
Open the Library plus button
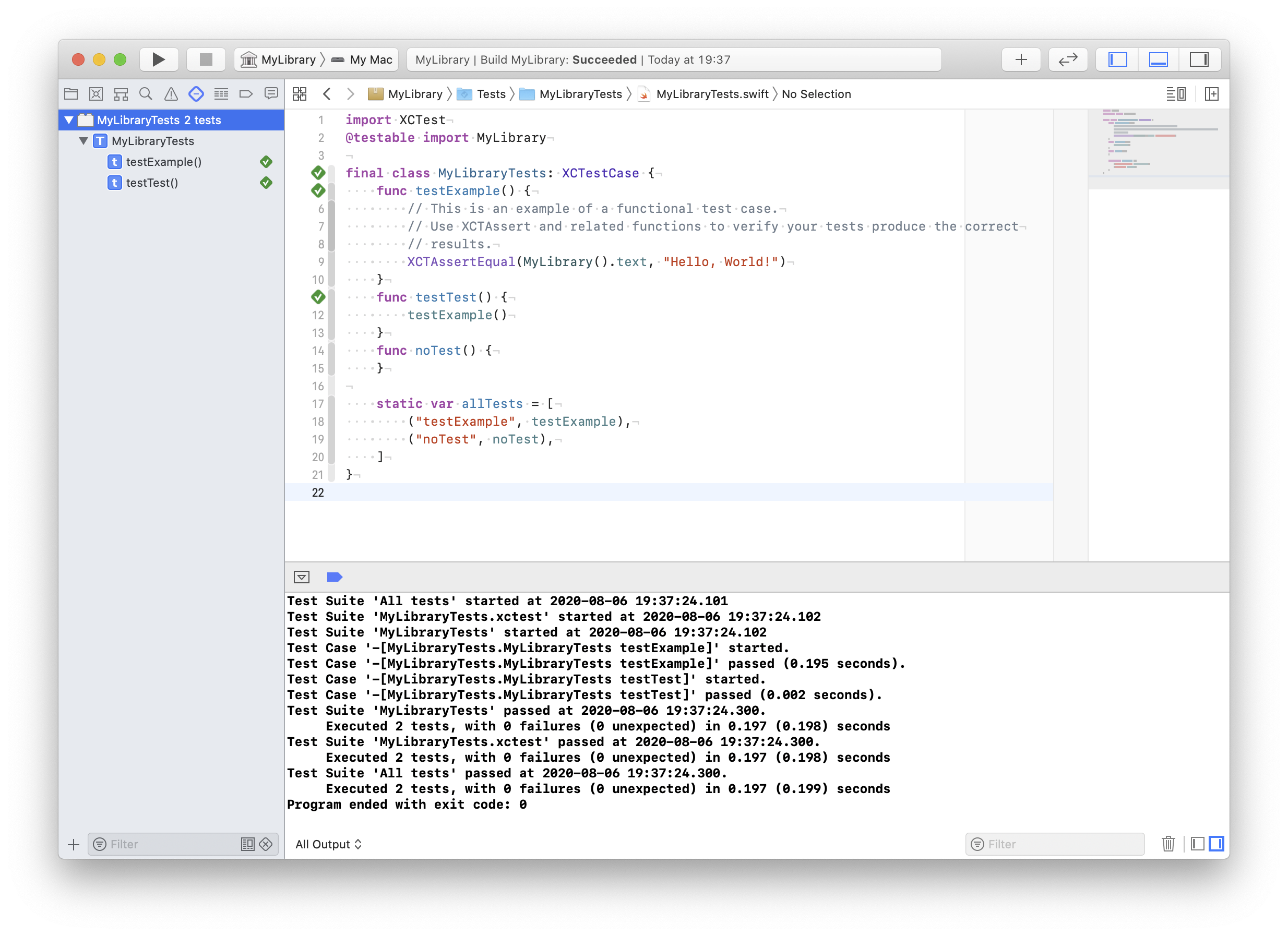click(1020, 59)
